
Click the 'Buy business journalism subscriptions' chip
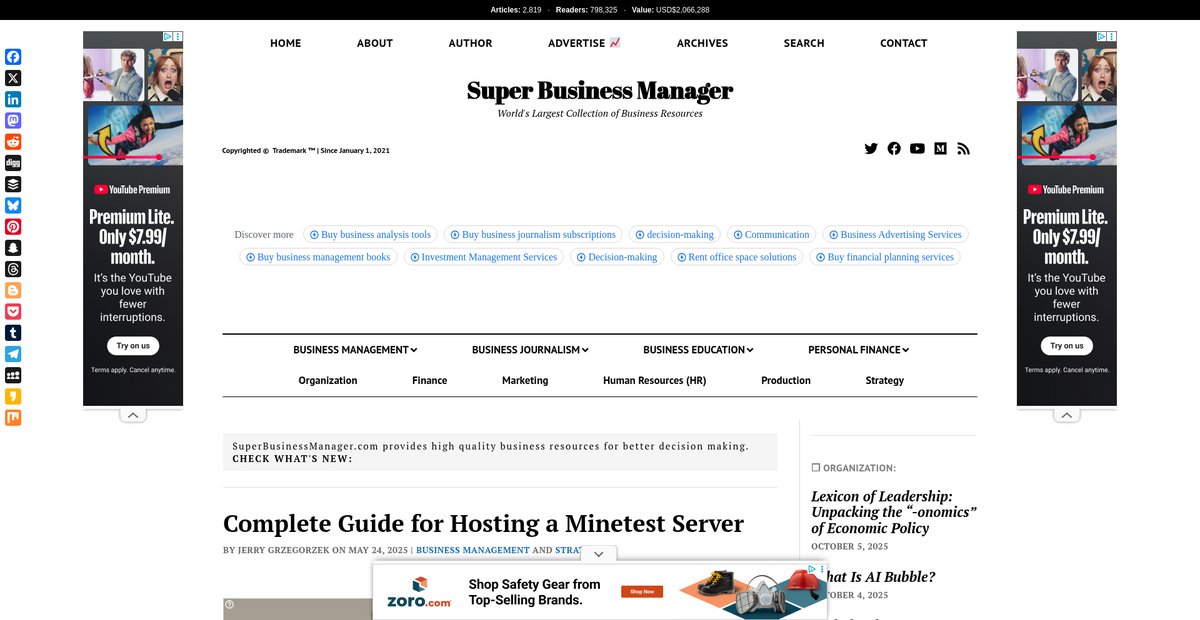pyautogui.click(x=533, y=235)
